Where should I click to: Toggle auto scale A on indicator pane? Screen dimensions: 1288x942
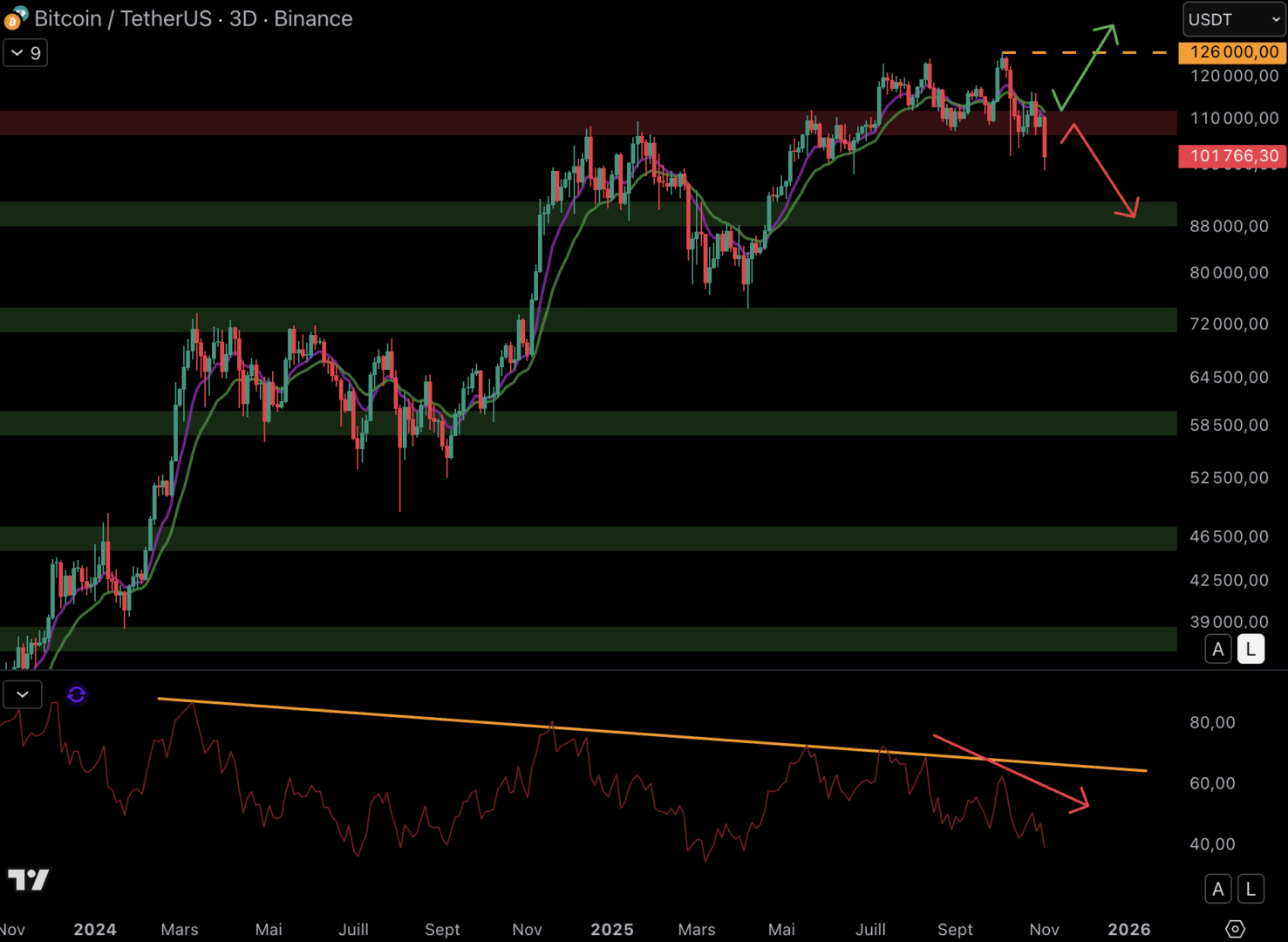[1218, 889]
